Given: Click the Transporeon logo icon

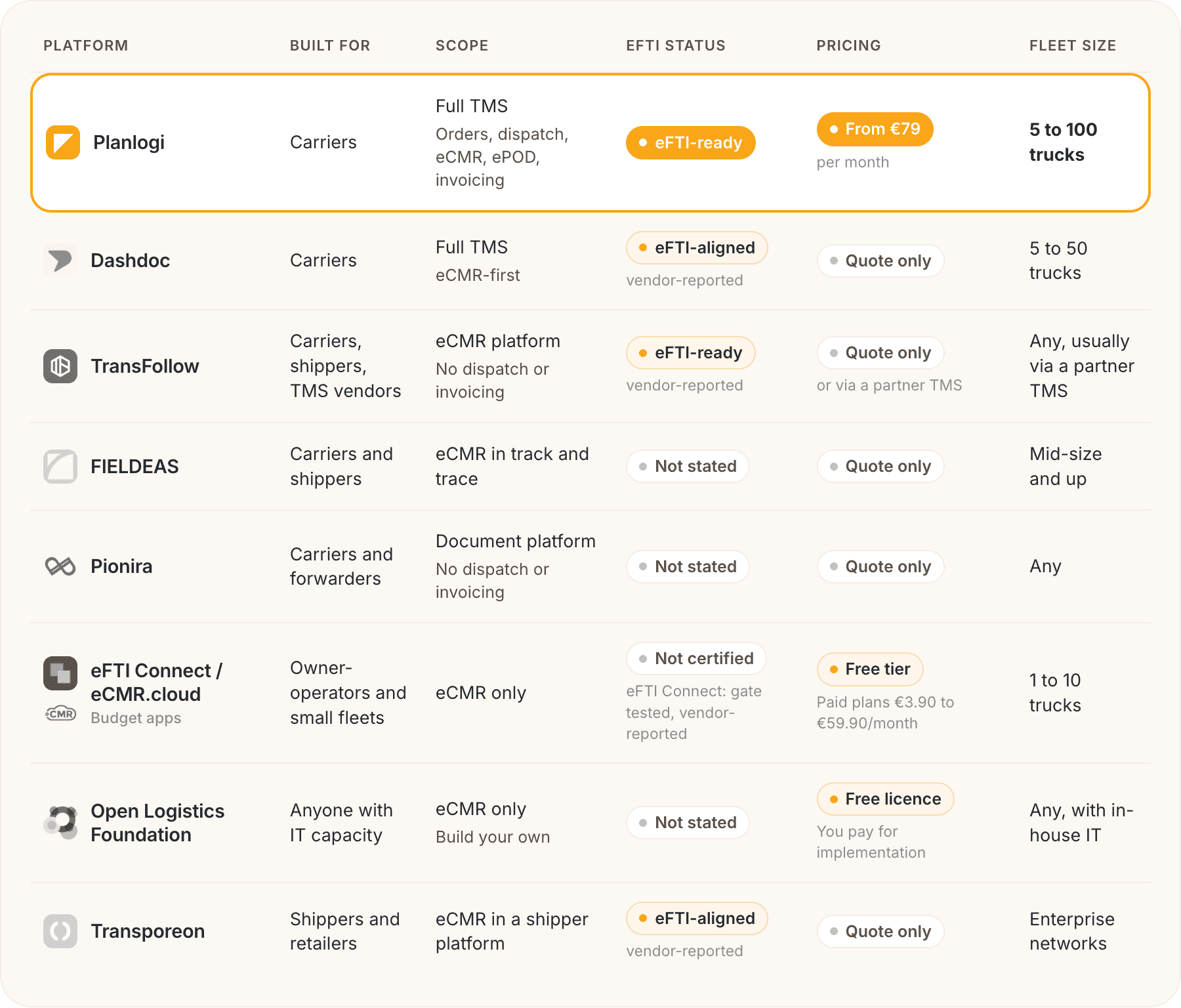Looking at the screenshot, I should click(60, 931).
